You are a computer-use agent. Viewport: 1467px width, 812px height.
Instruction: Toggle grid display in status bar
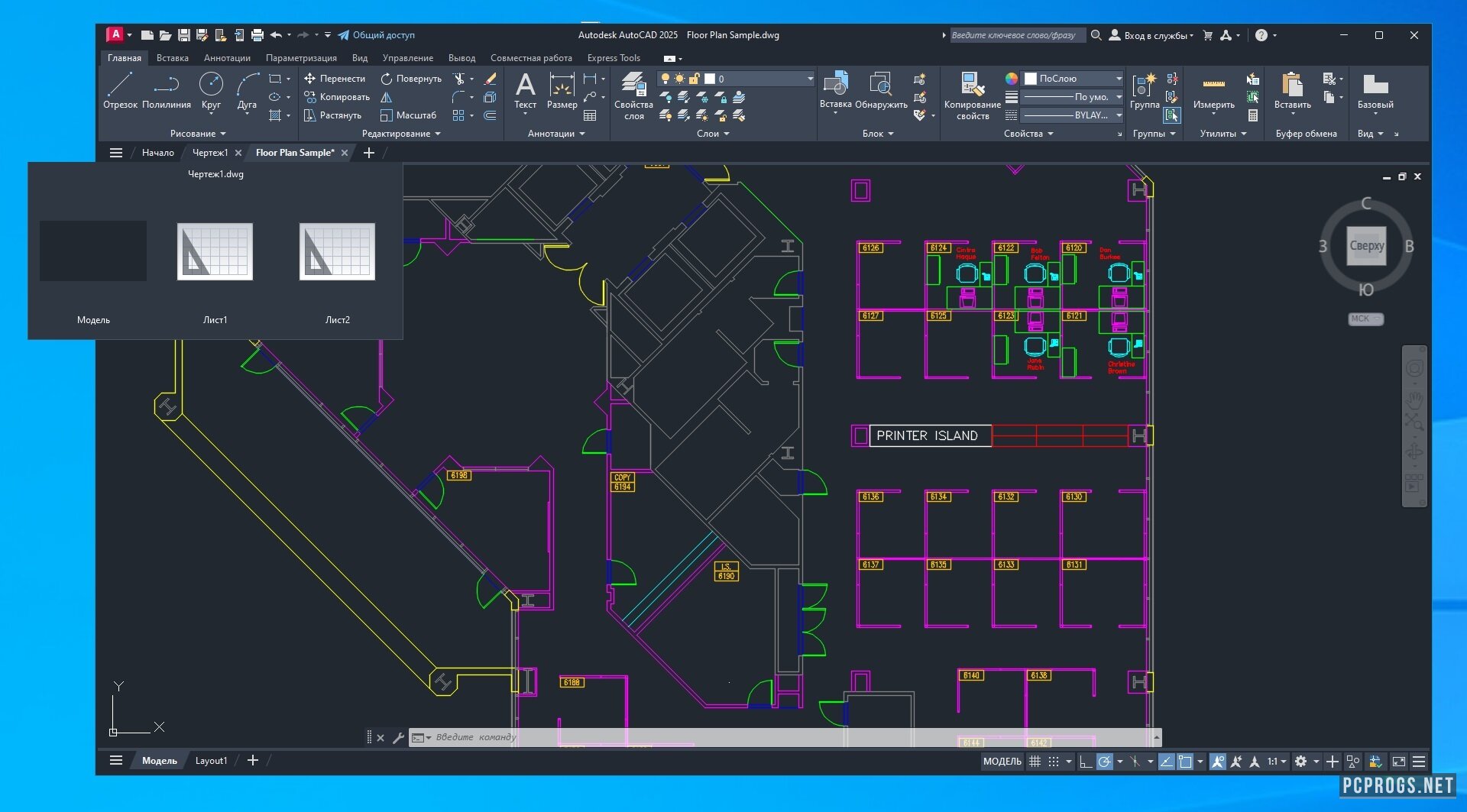(x=1035, y=762)
